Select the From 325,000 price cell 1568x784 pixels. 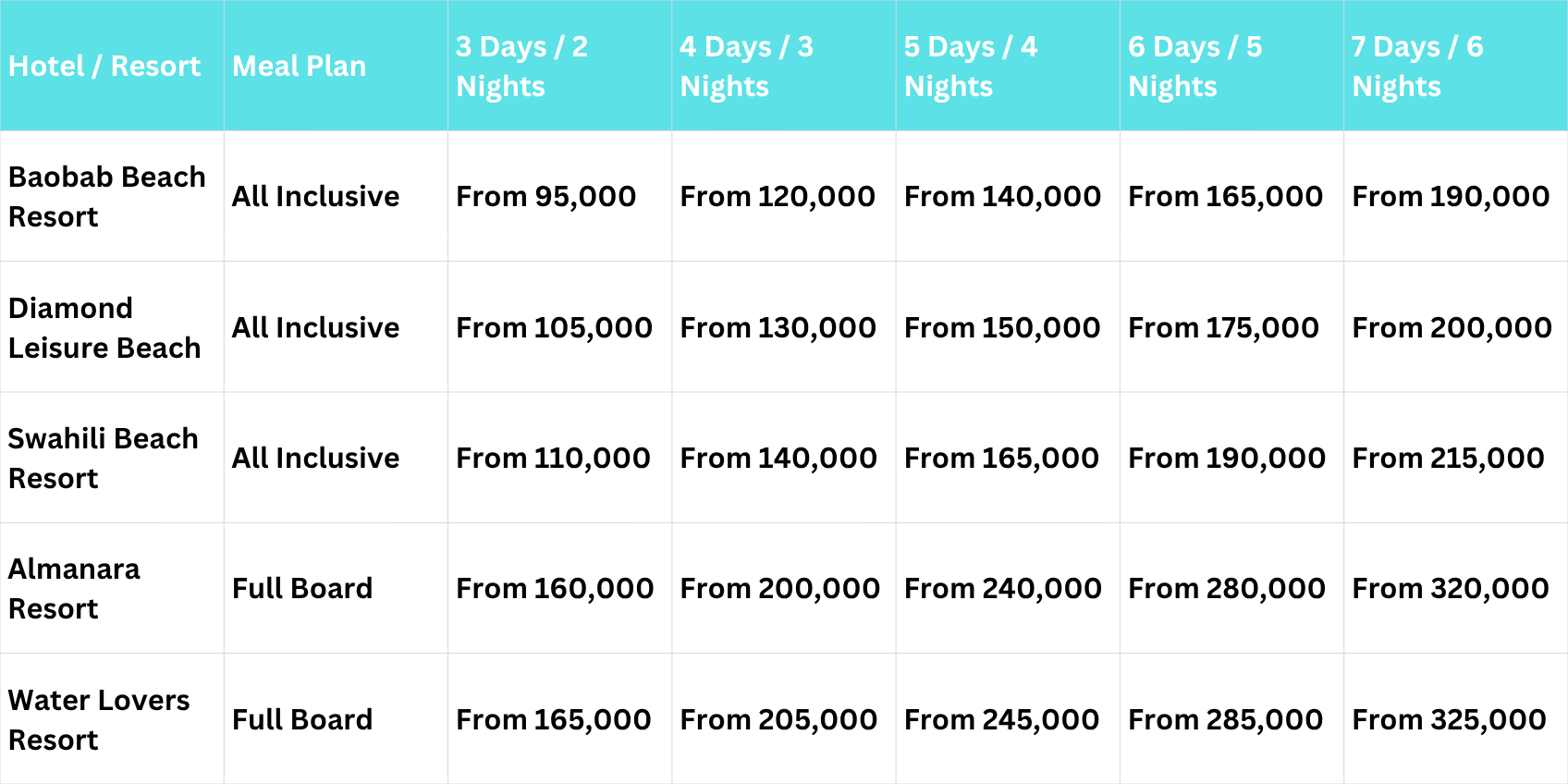click(1449, 720)
